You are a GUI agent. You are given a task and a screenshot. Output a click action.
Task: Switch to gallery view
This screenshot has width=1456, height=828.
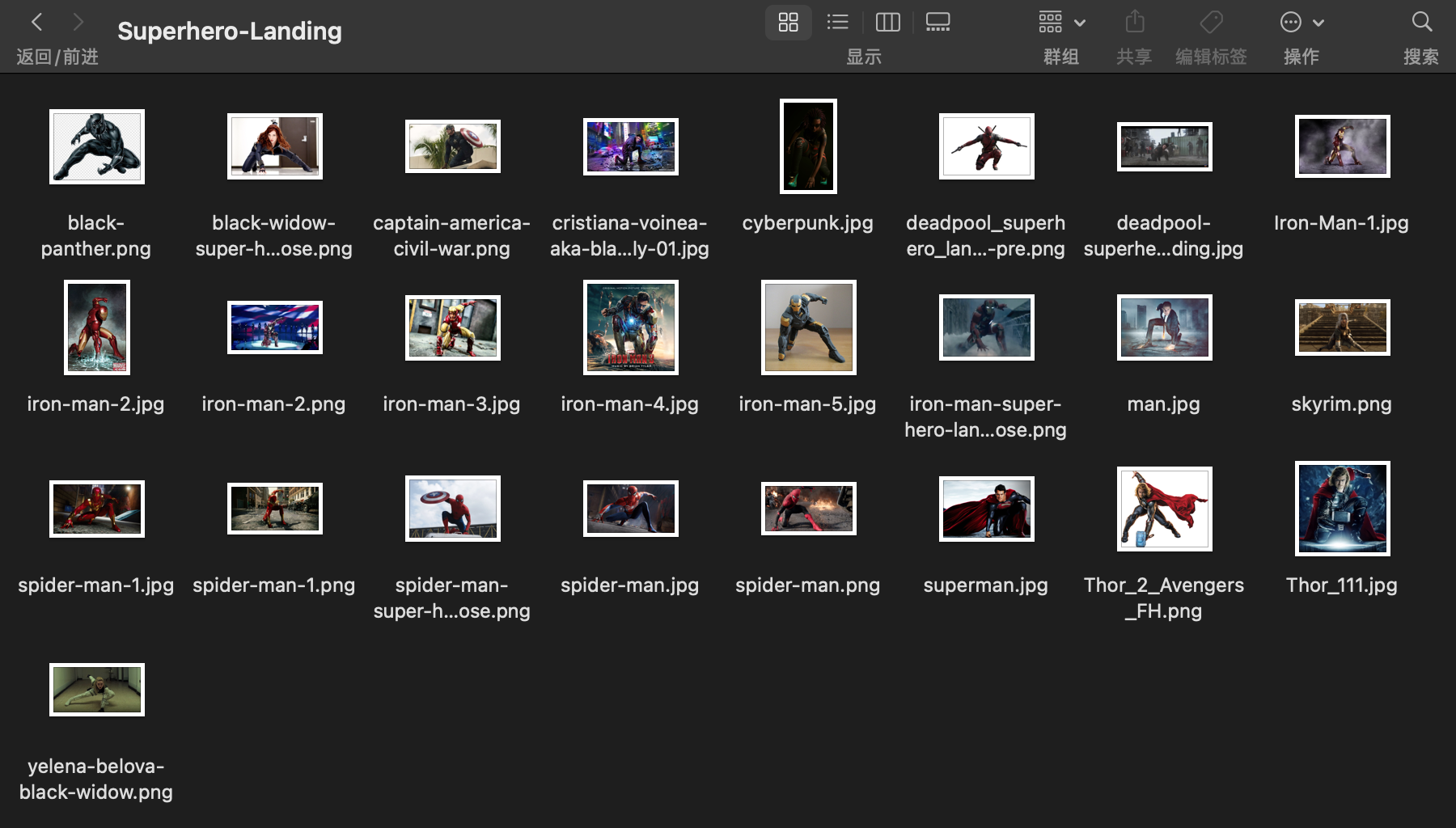[938, 22]
